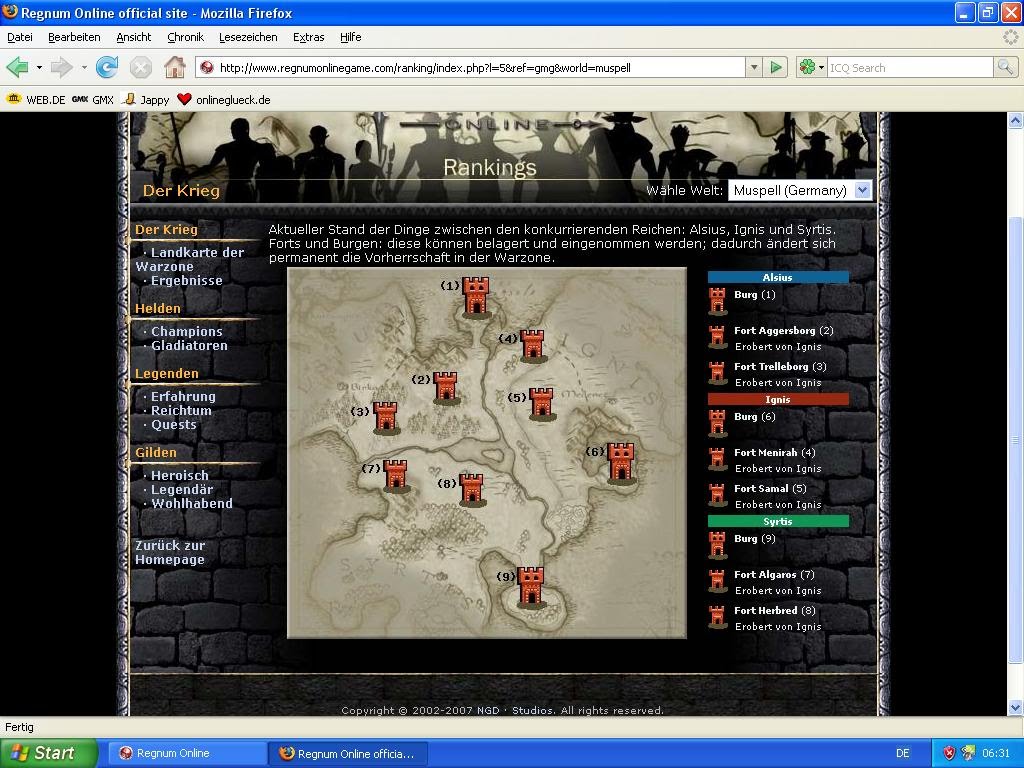Click the tower icon beside Fort Trelleborg
This screenshot has height=768, width=1024.
[x=718, y=374]
